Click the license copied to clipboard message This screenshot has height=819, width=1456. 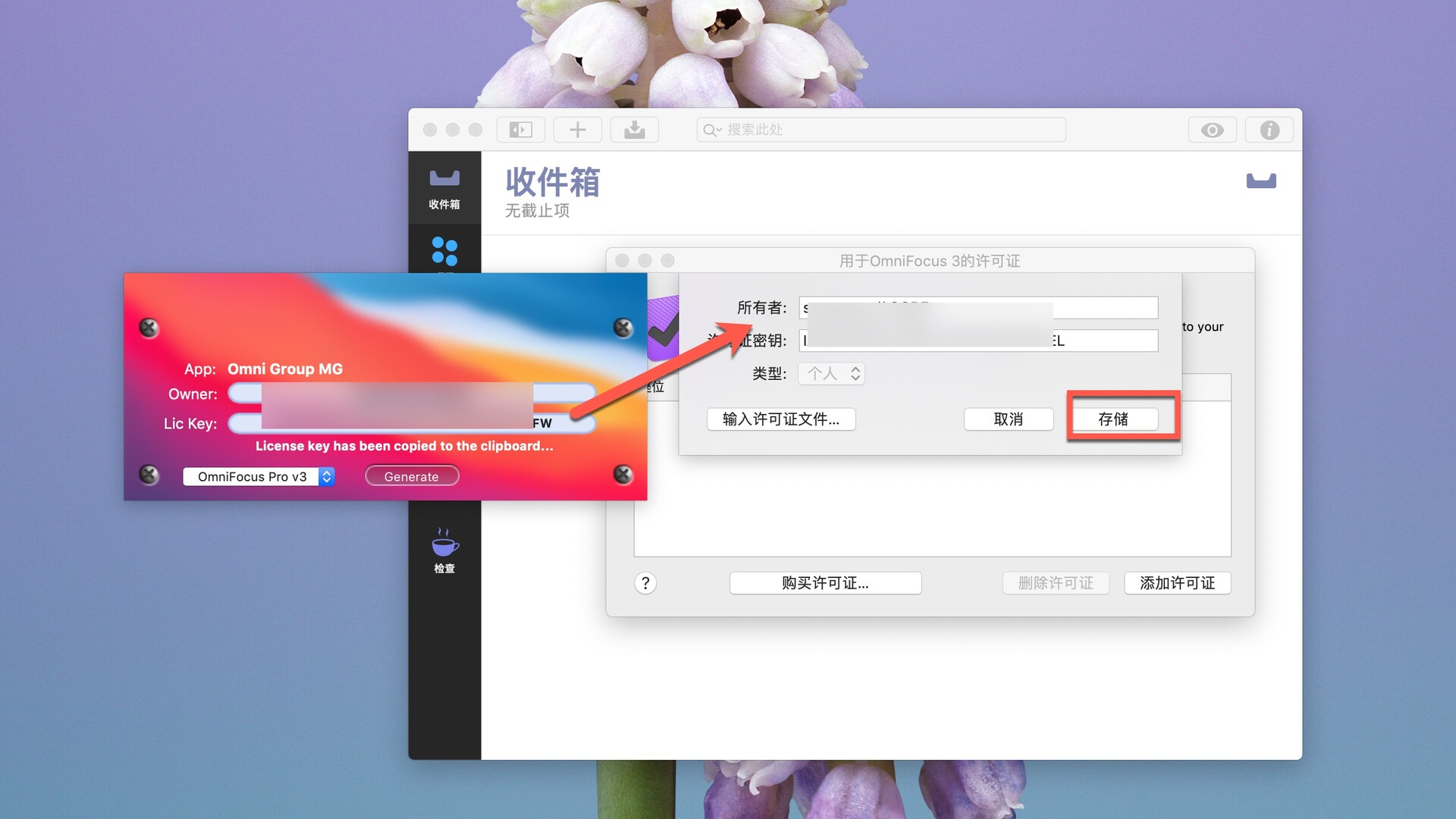point(404,446)
